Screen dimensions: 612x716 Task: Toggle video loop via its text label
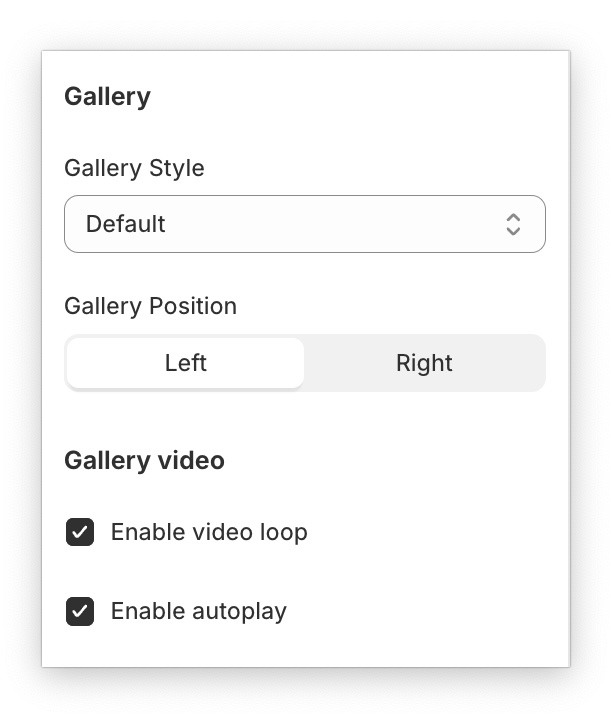209,532
